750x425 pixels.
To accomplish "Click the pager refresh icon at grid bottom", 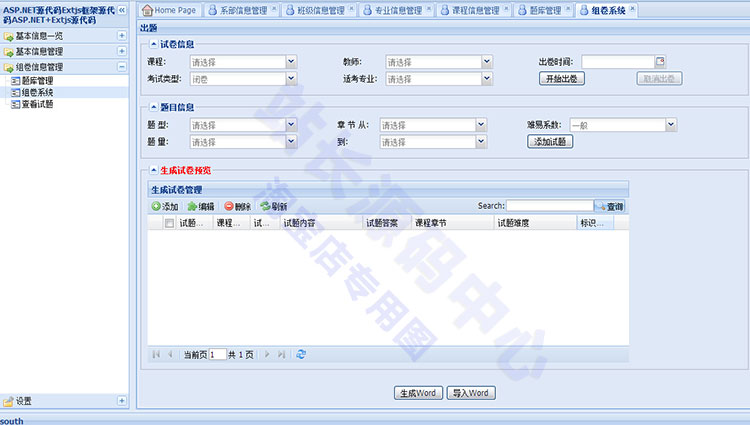I will click(301, 354).
